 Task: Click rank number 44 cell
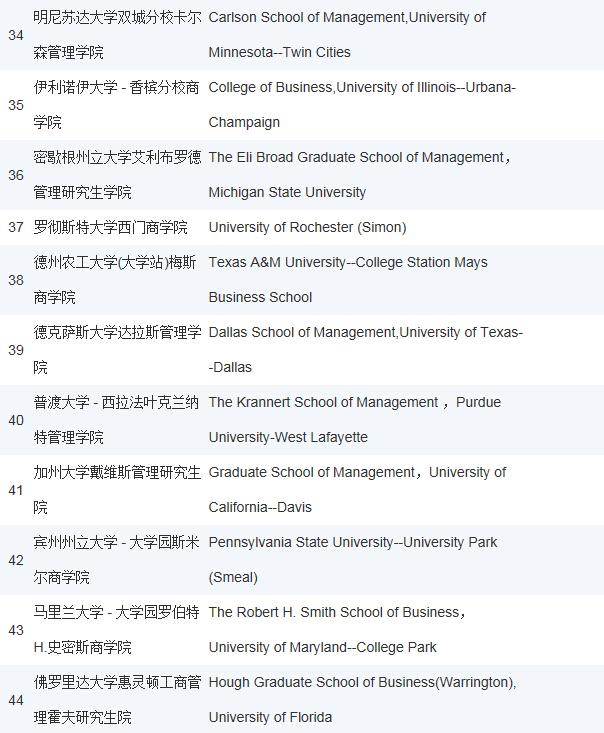[x=16, y=700]
